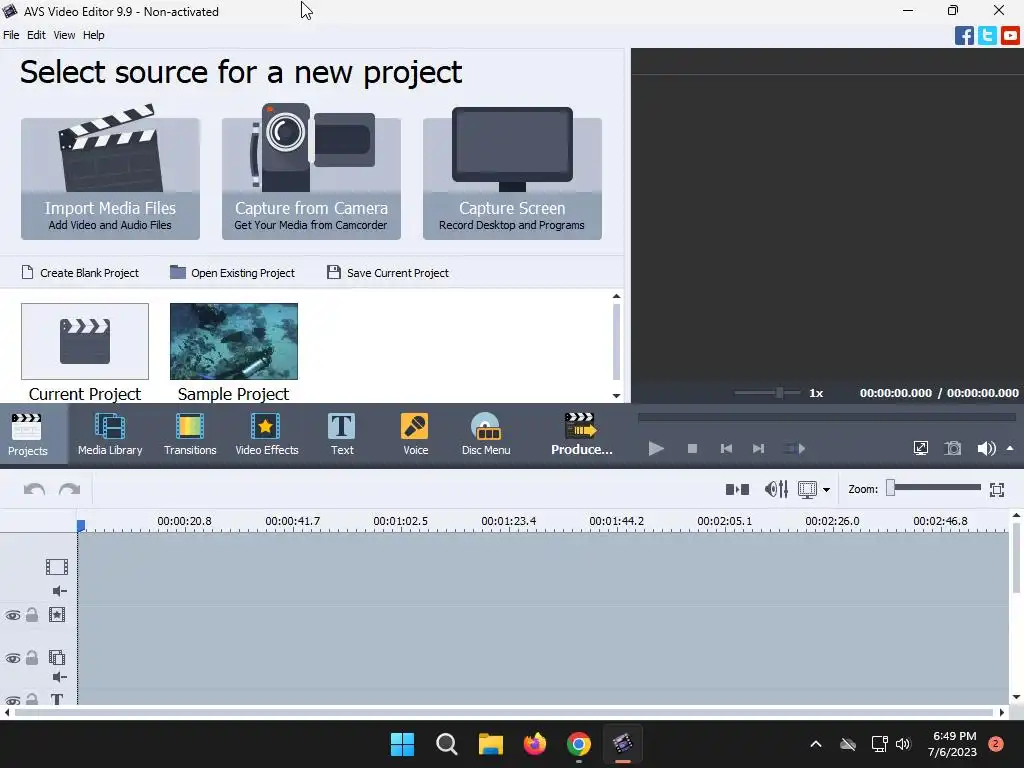Open the Projects tab

tap(27, 434)
